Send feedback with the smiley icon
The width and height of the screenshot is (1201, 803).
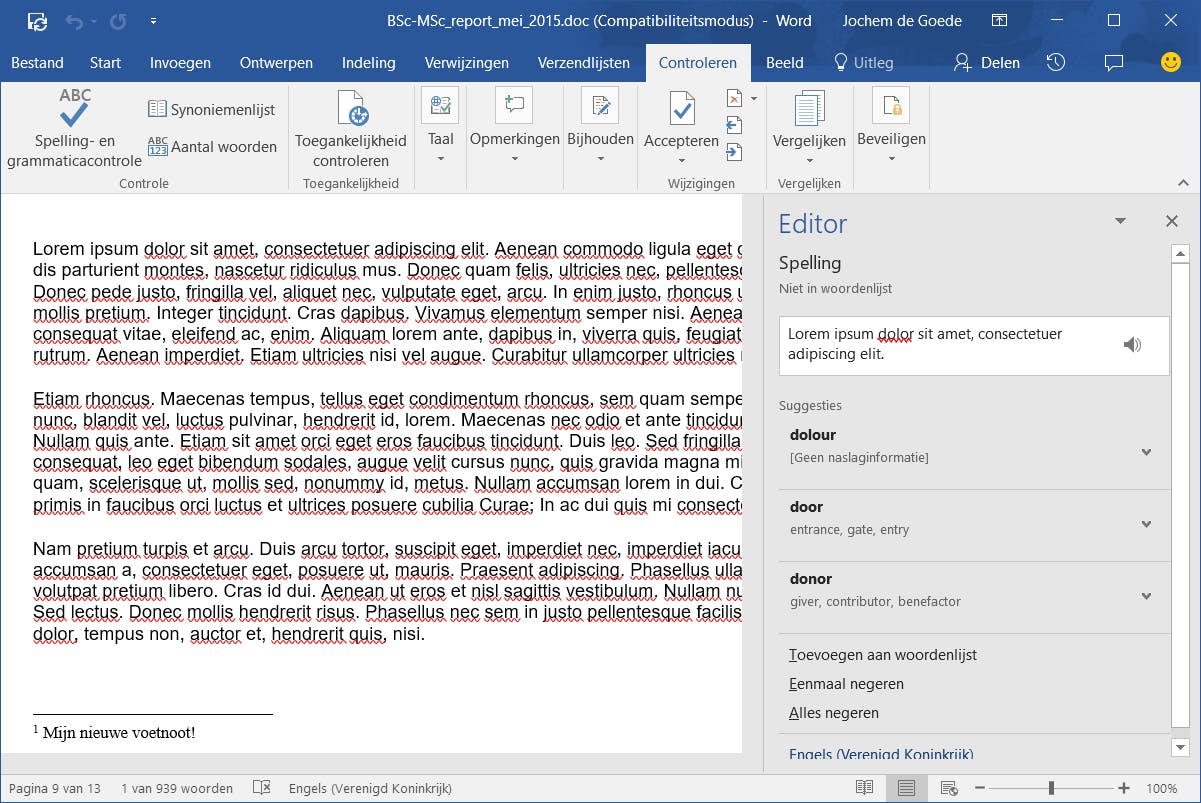1170,62
